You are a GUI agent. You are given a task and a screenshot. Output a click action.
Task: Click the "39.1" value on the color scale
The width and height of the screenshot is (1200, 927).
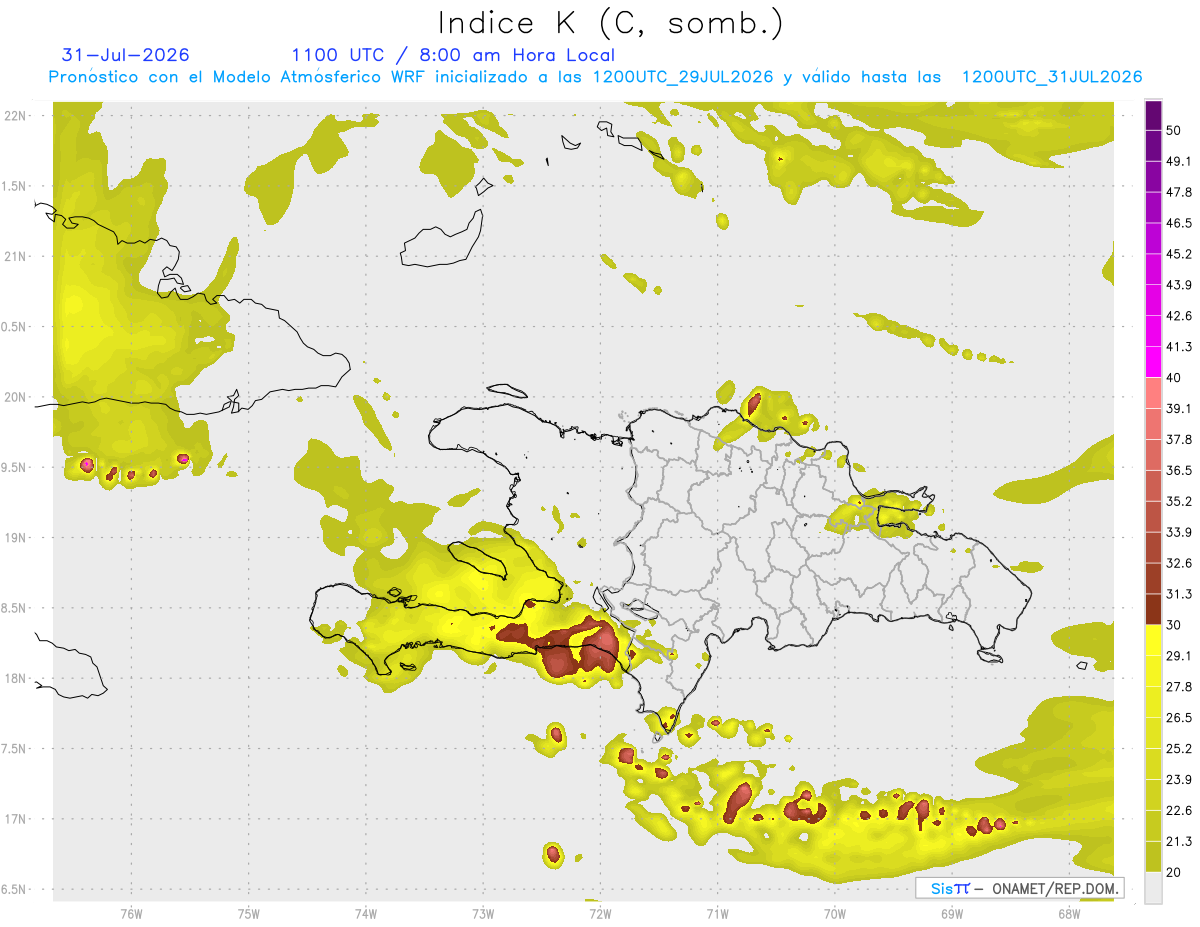point(1179,408)
